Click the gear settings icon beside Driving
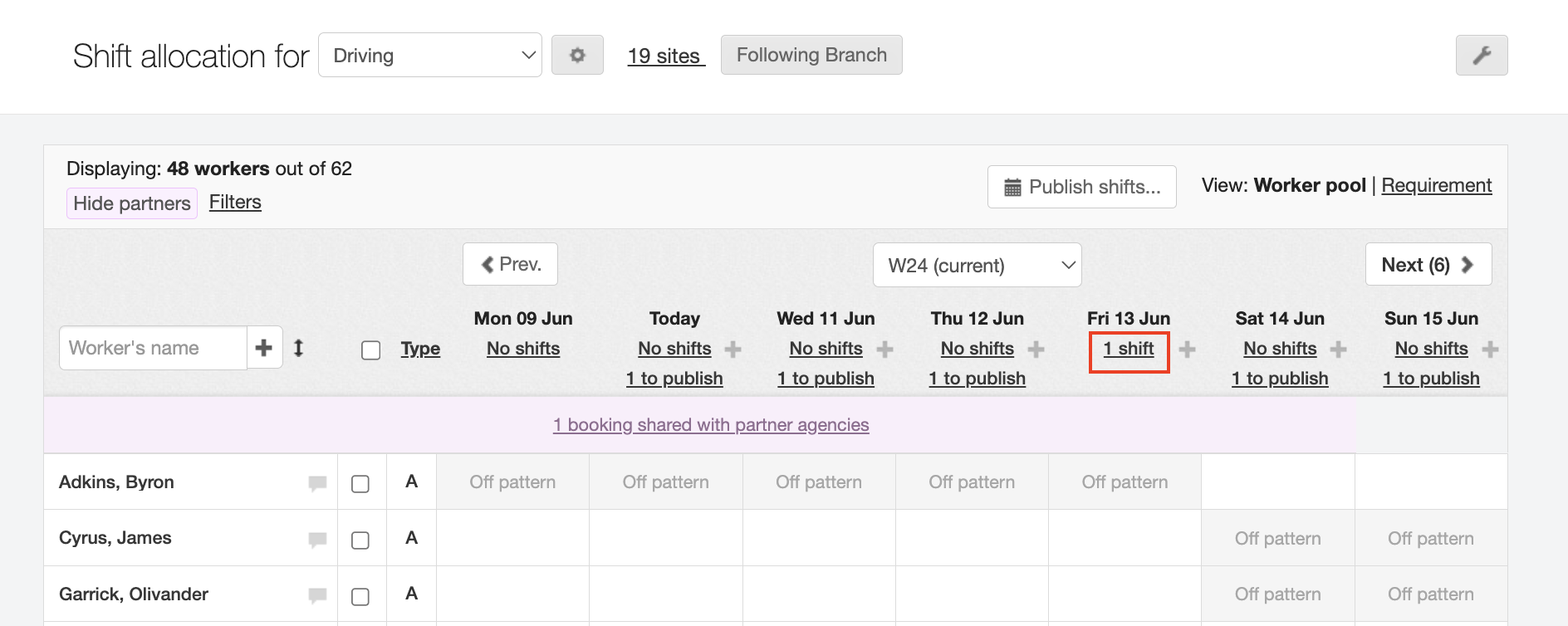 577,56
